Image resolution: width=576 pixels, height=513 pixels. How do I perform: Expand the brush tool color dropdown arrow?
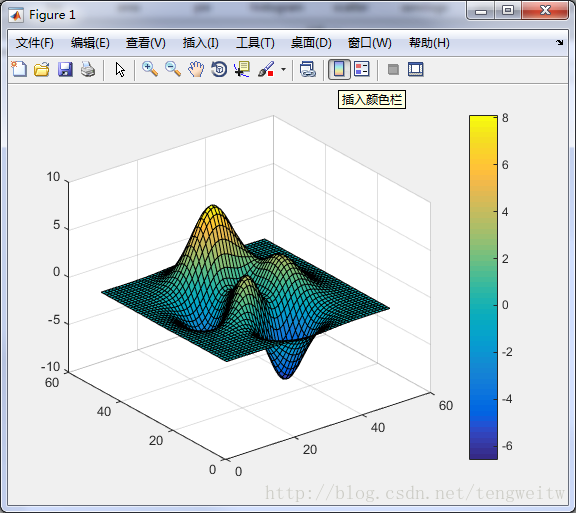coord(283,69)
